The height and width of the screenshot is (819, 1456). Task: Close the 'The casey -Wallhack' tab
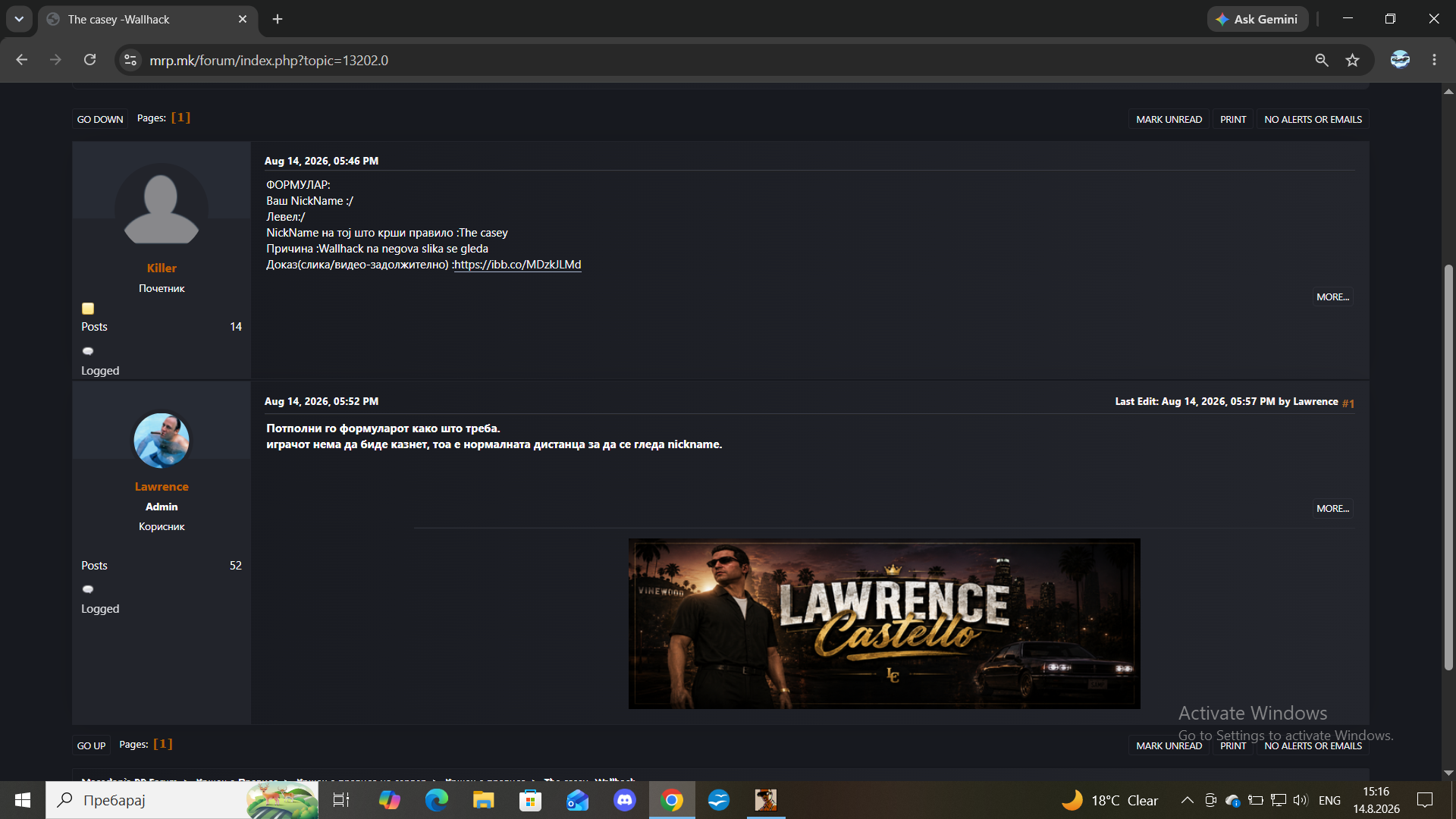[x=243, y=19]
